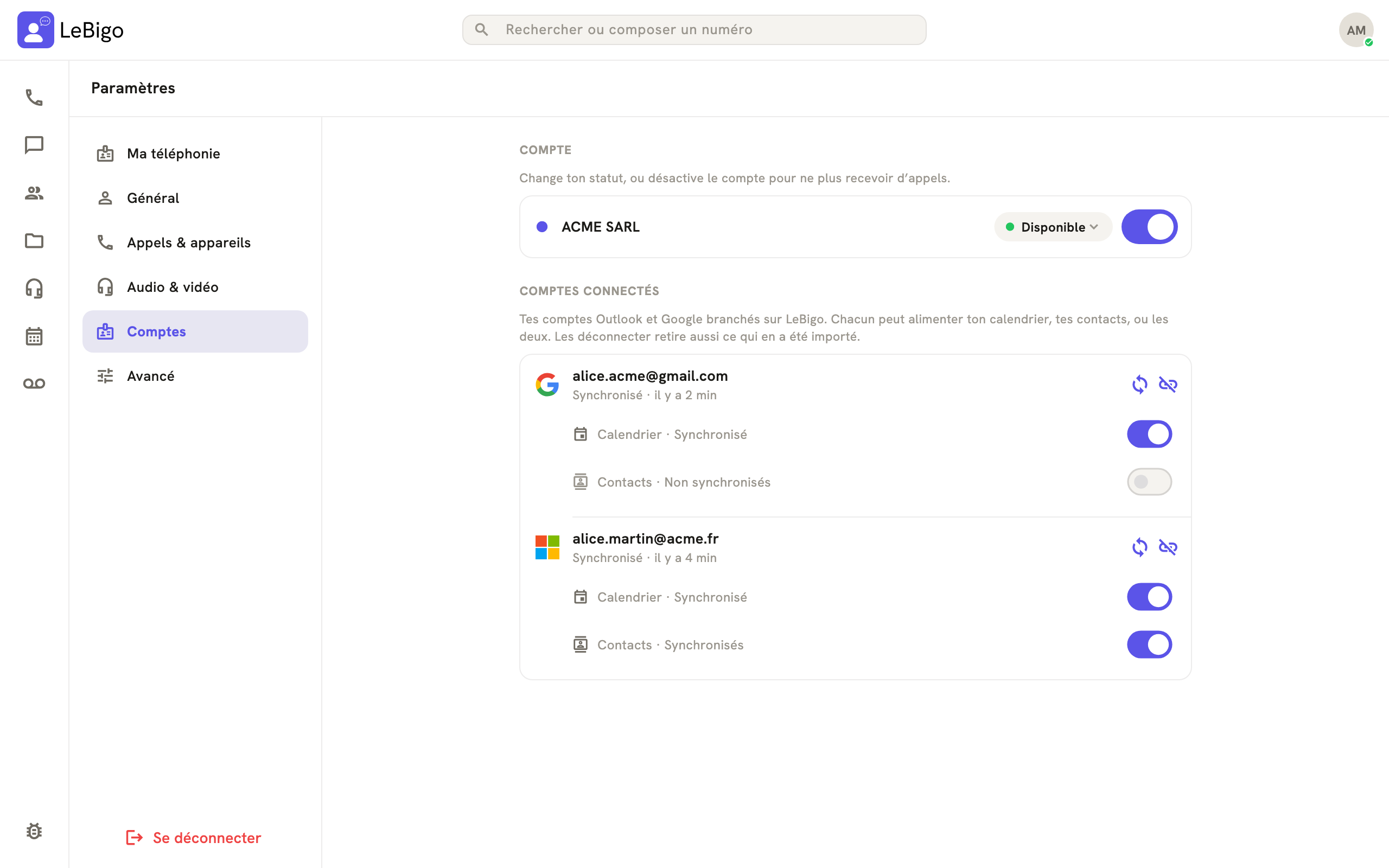1389x868 pixels.
Task: Open Audio & vidéo settings
Action: [x=195, y=287]
